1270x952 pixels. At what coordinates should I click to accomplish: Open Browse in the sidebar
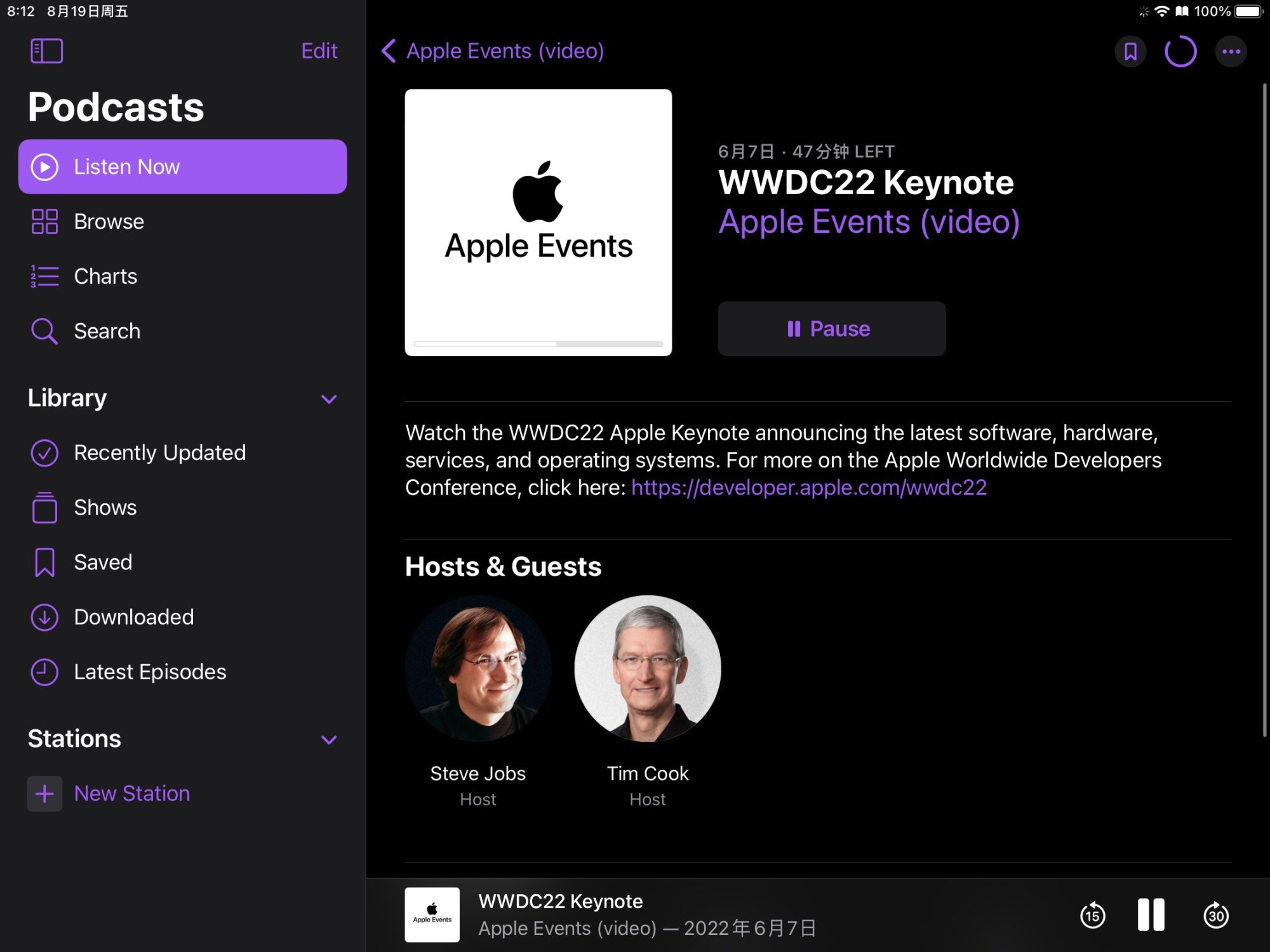[109, 221]
